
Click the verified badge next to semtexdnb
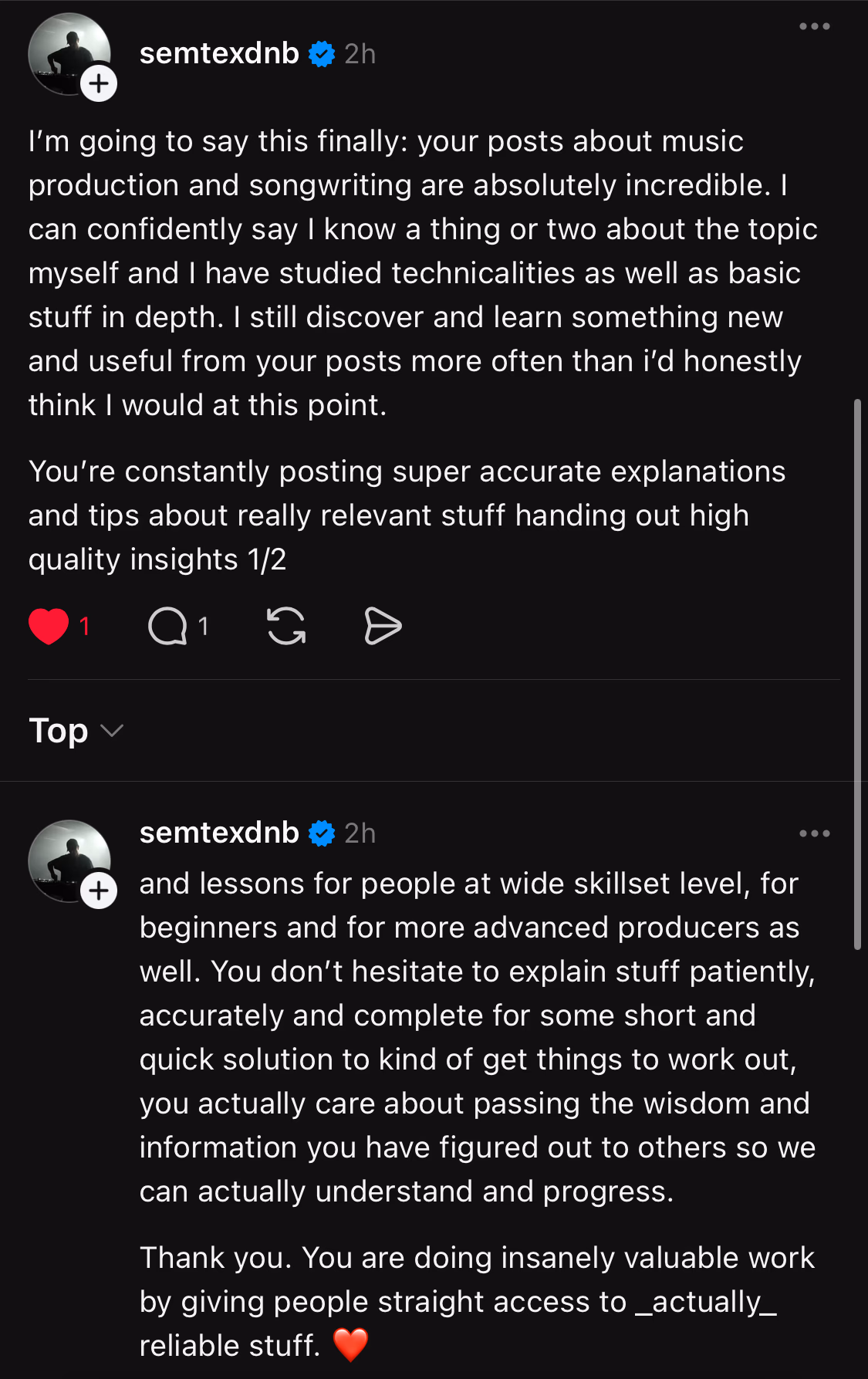319,53
